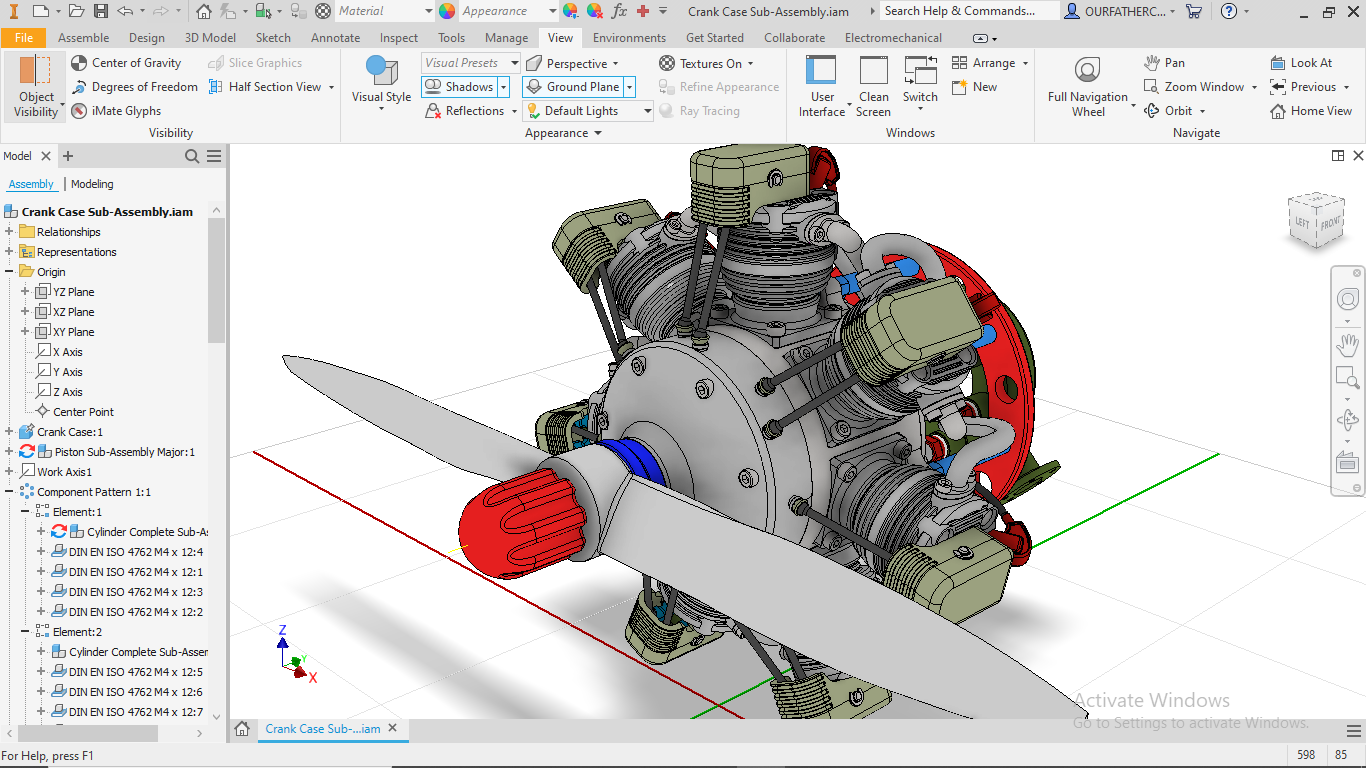Select Crank Case:1 in the browser
The image size is (1366, 768).
(x=69, y=432)
